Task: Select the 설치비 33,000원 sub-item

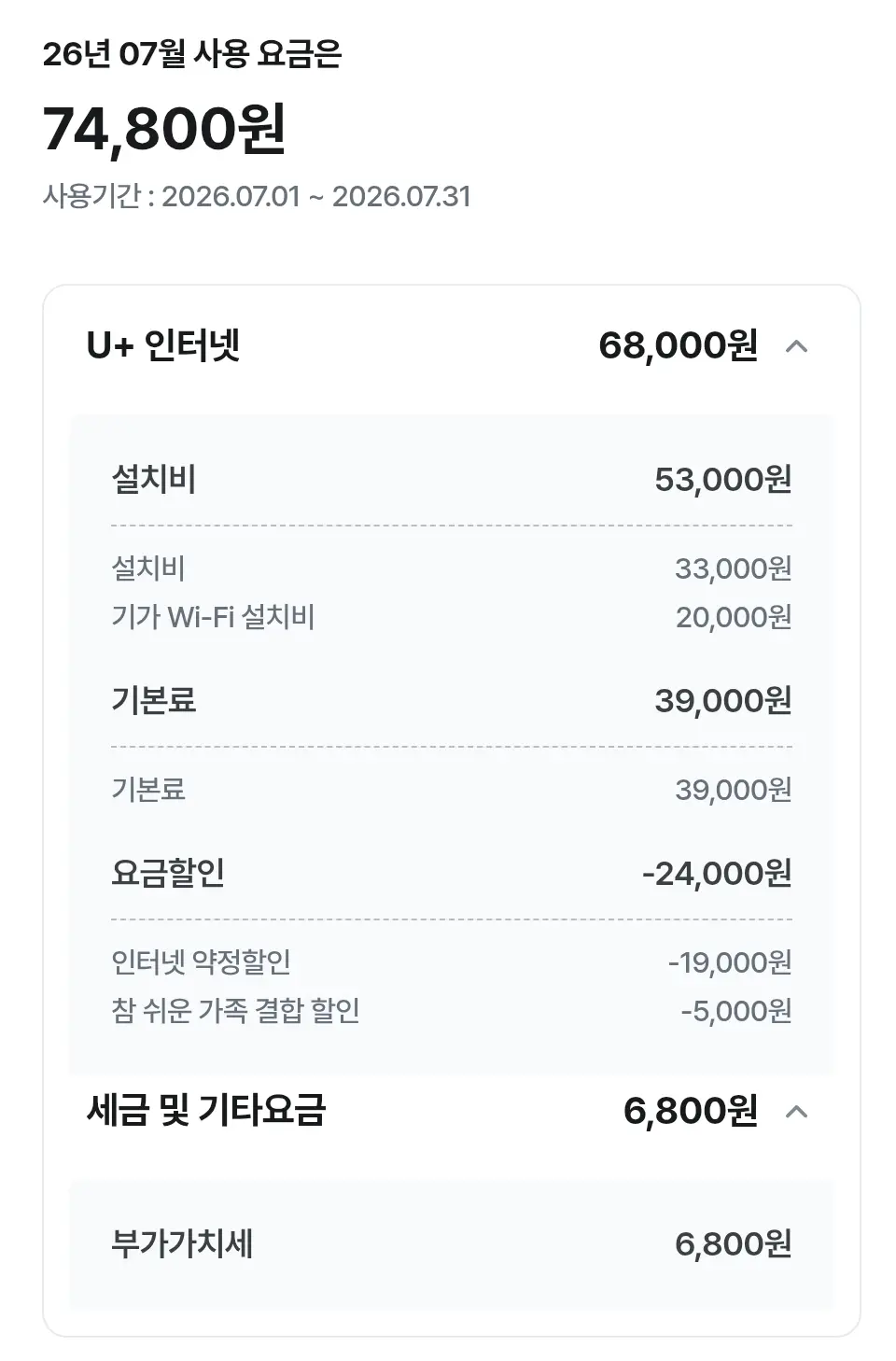Action: 451,568
